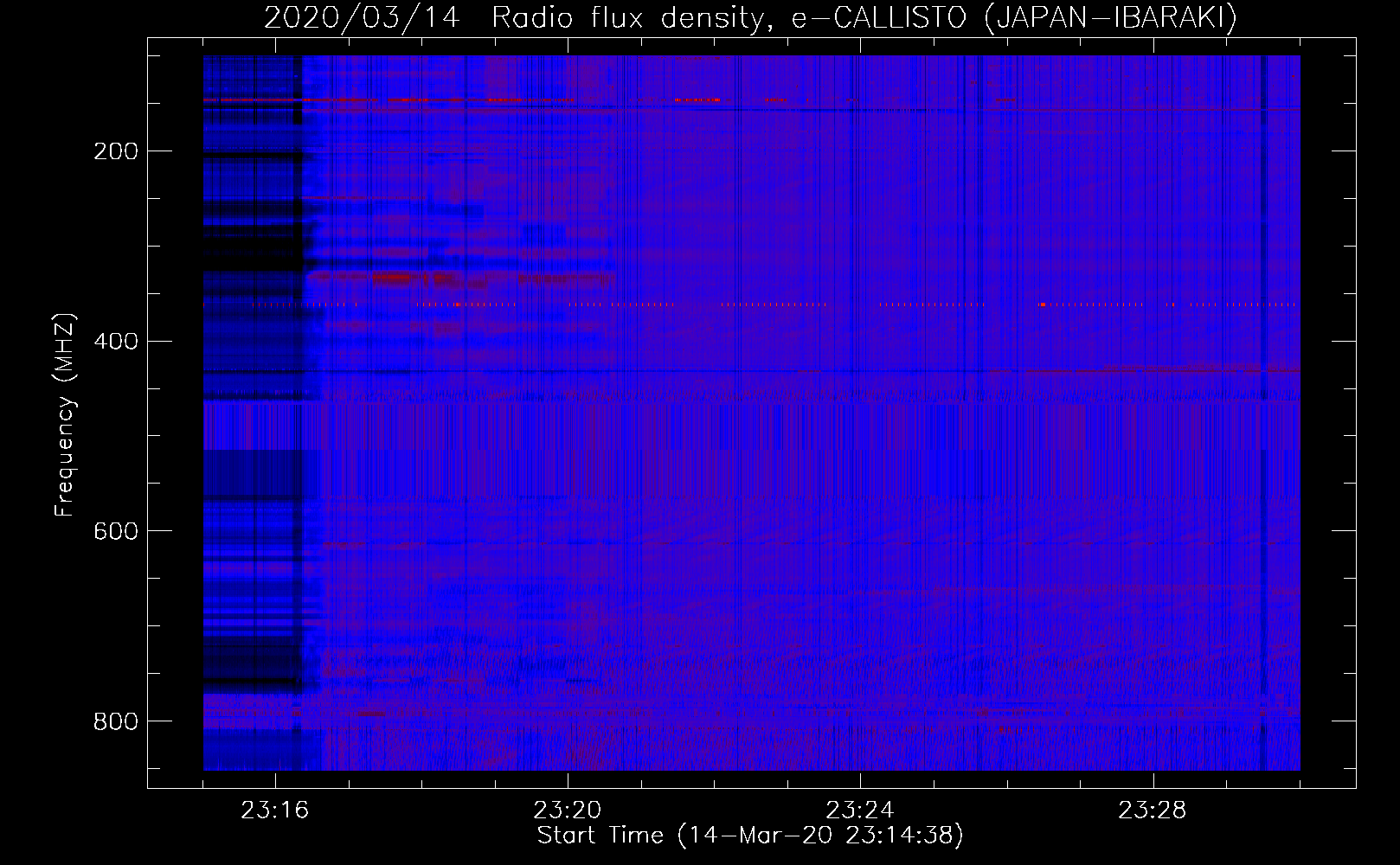Viewport: 1400px width, 865px height.
Task: Click the 600 frequency tick label
Action: click(116, 531)
